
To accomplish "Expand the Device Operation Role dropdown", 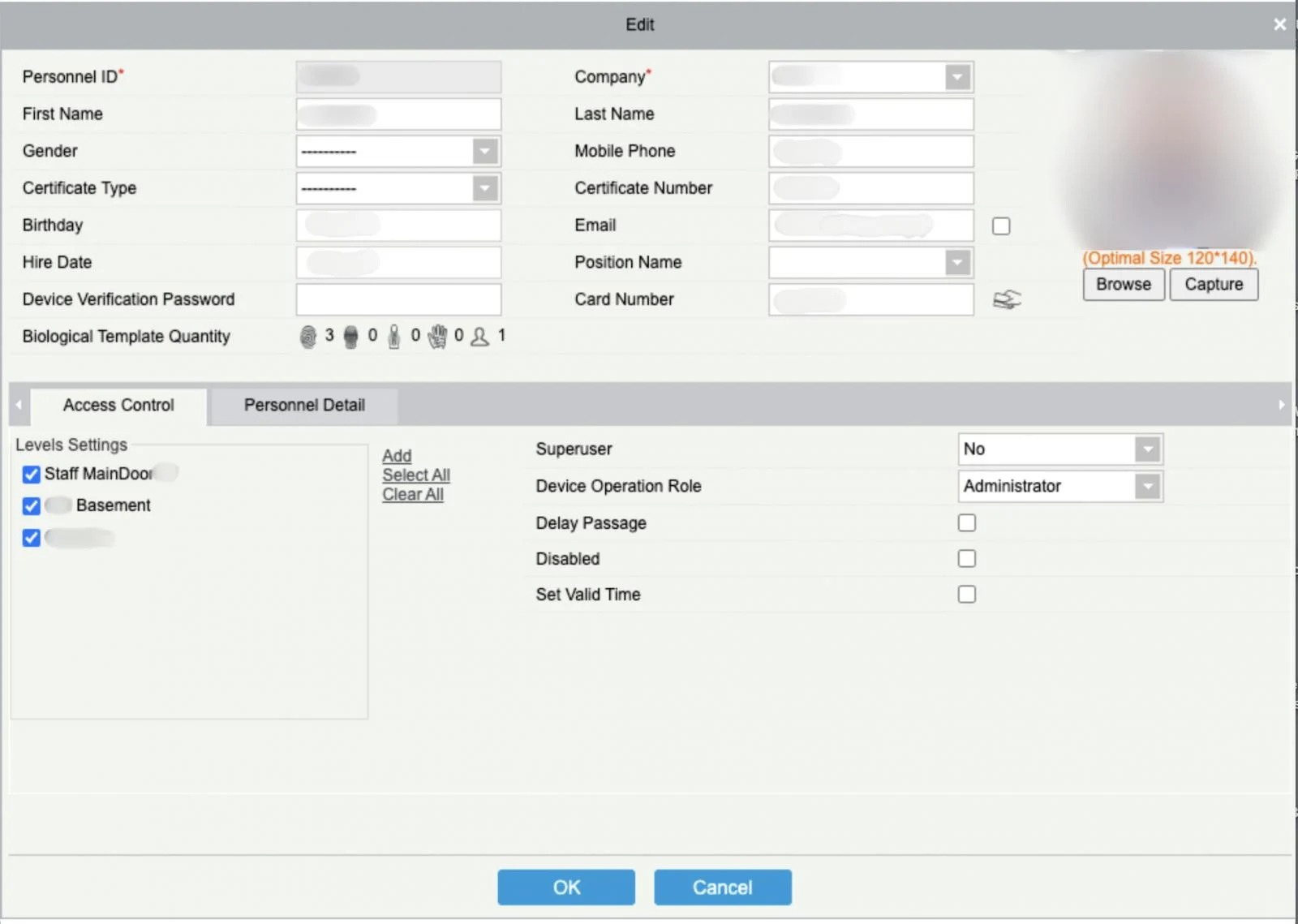I will click(x=1060, y=487).
